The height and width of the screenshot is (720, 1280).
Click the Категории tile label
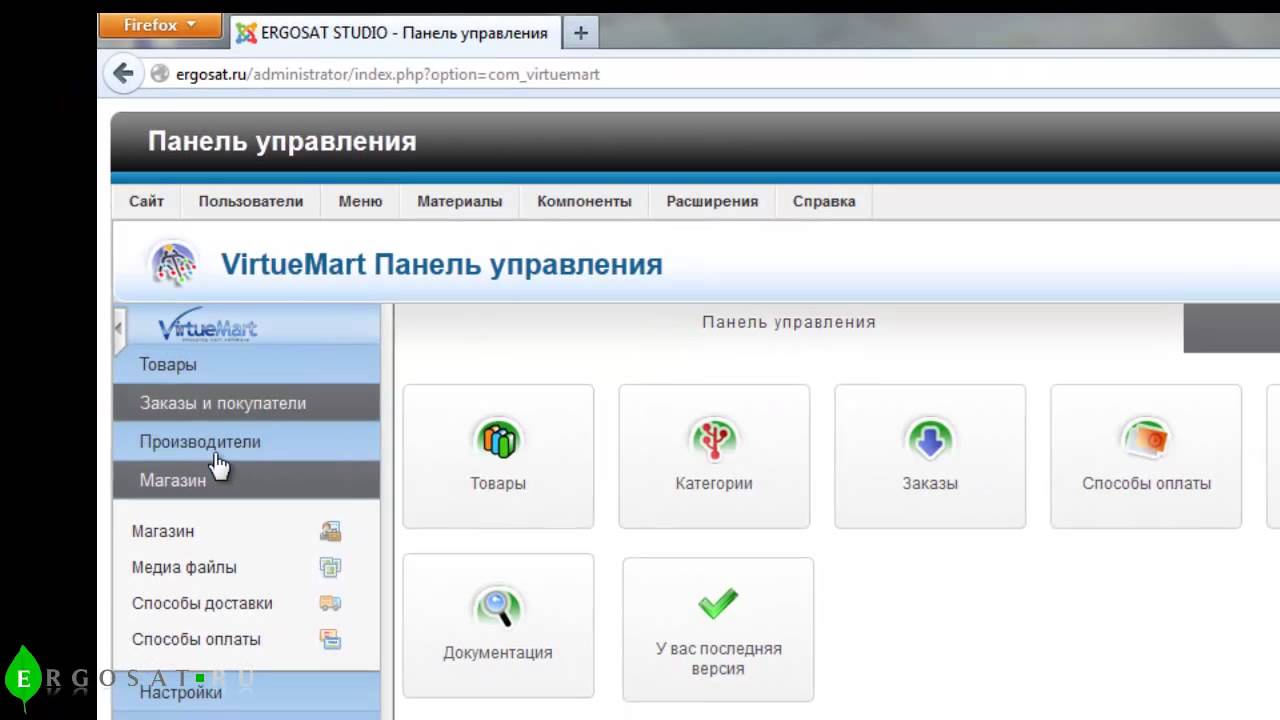coord(714,483)
